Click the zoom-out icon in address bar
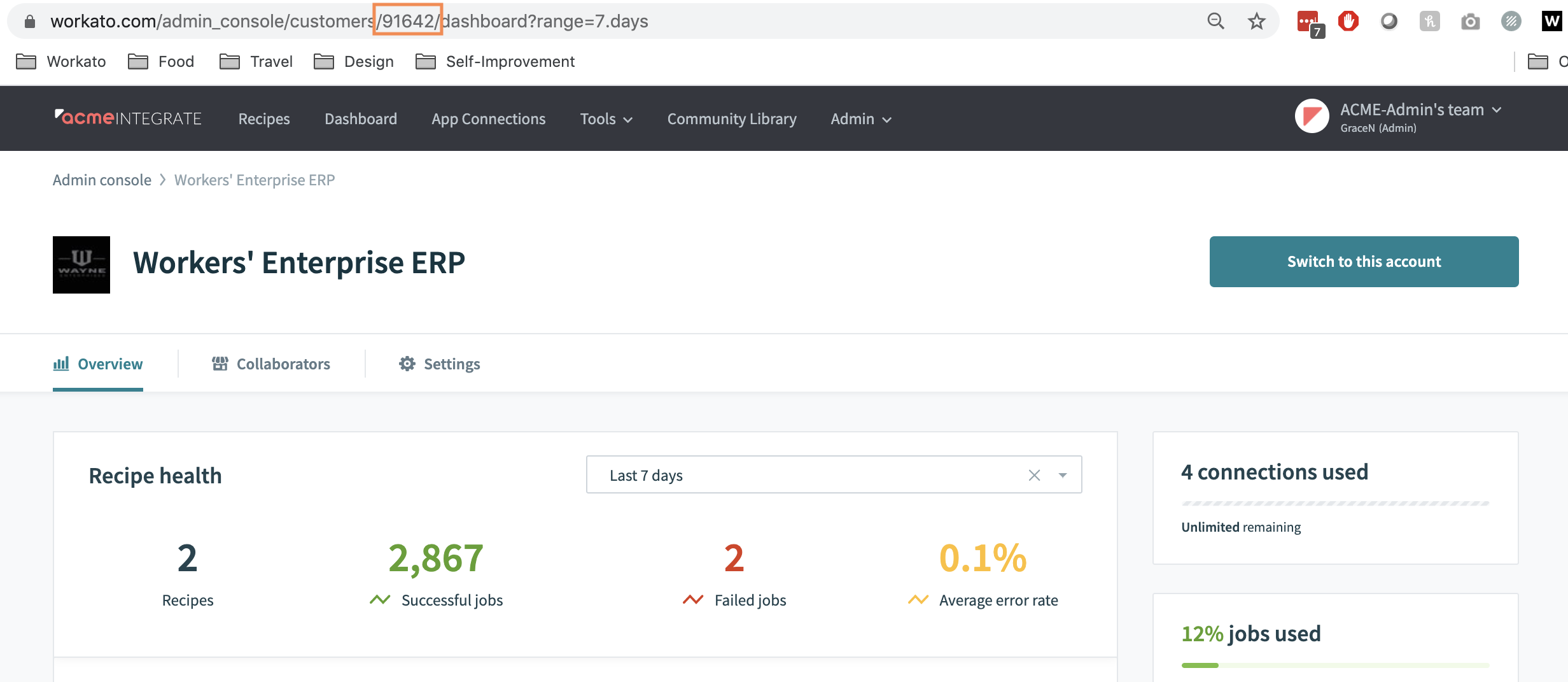 pyautogui.click(x=1215, y=21)
